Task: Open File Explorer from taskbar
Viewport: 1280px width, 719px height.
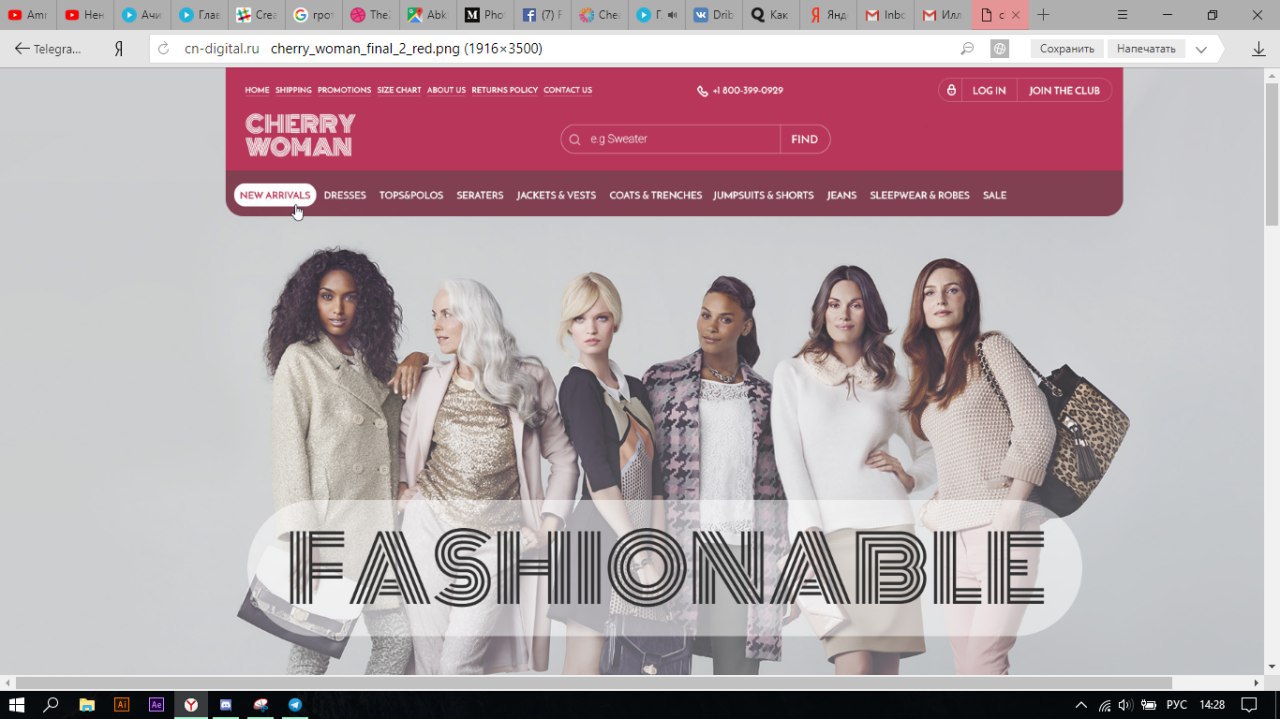Action: pyautogui.click(x=86, y=704)
